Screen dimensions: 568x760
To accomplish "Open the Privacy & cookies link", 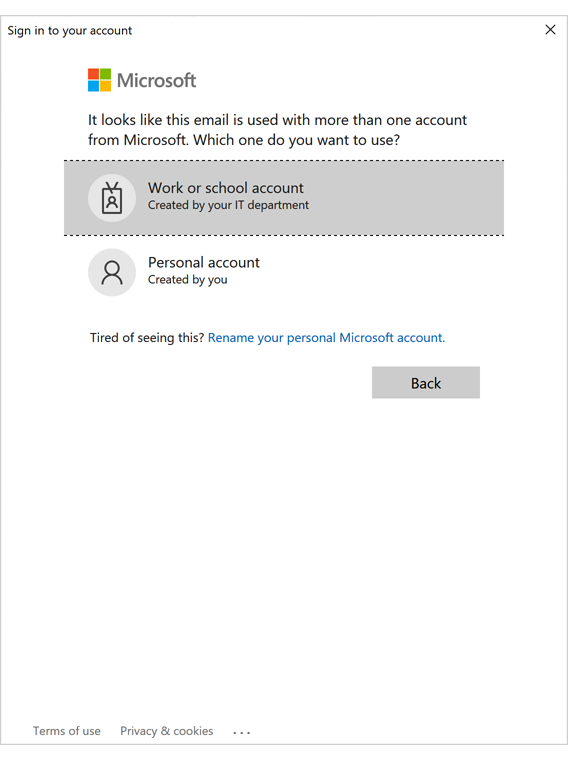I will point(167,731).
